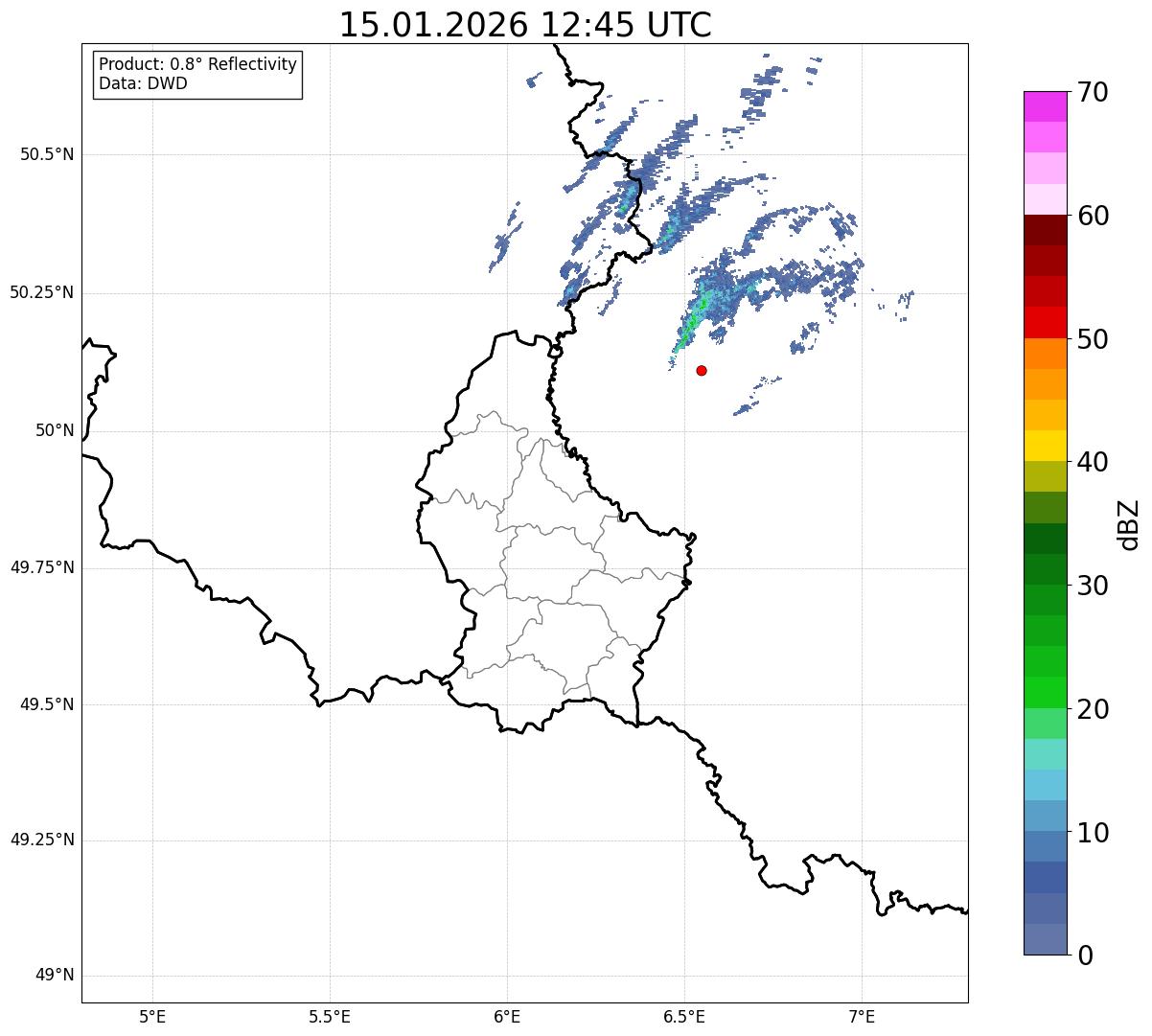
Task: Click the latitude label 49.75°N
Action: 42,567
